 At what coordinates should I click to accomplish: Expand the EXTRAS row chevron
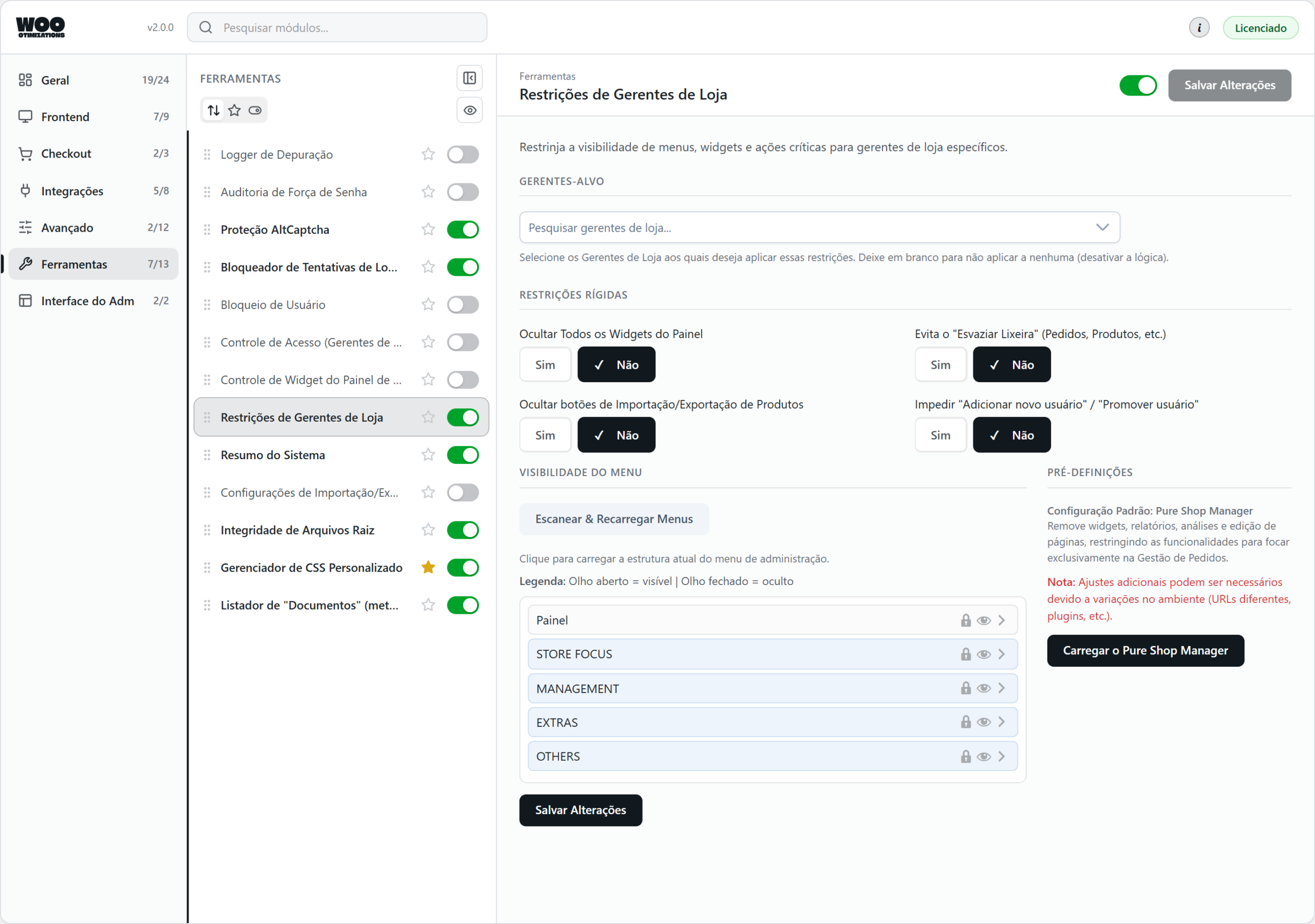click(1002, 722)
